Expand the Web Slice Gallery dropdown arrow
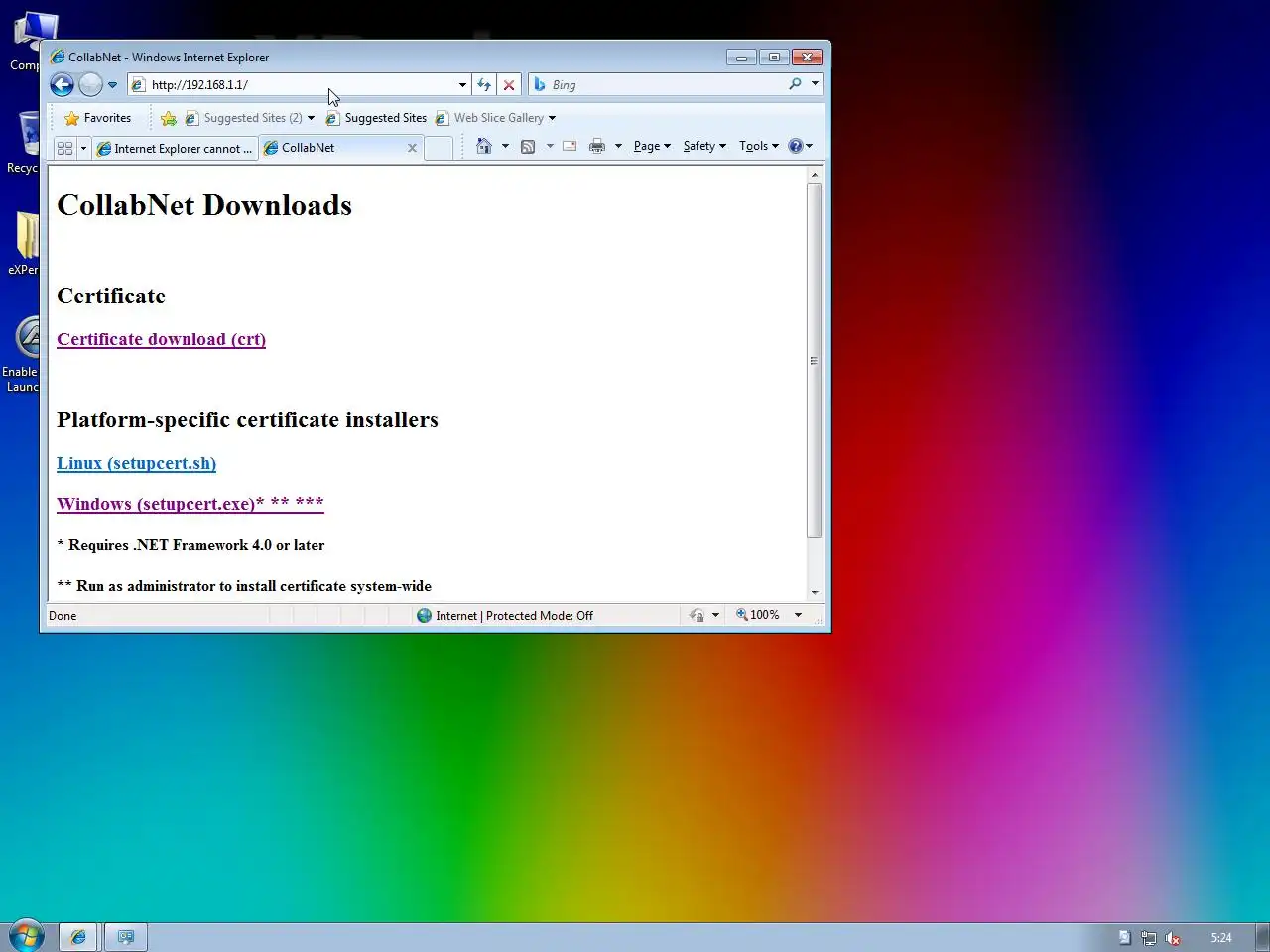The width and height of the screenshot is (1270, 952). (552, 118)
